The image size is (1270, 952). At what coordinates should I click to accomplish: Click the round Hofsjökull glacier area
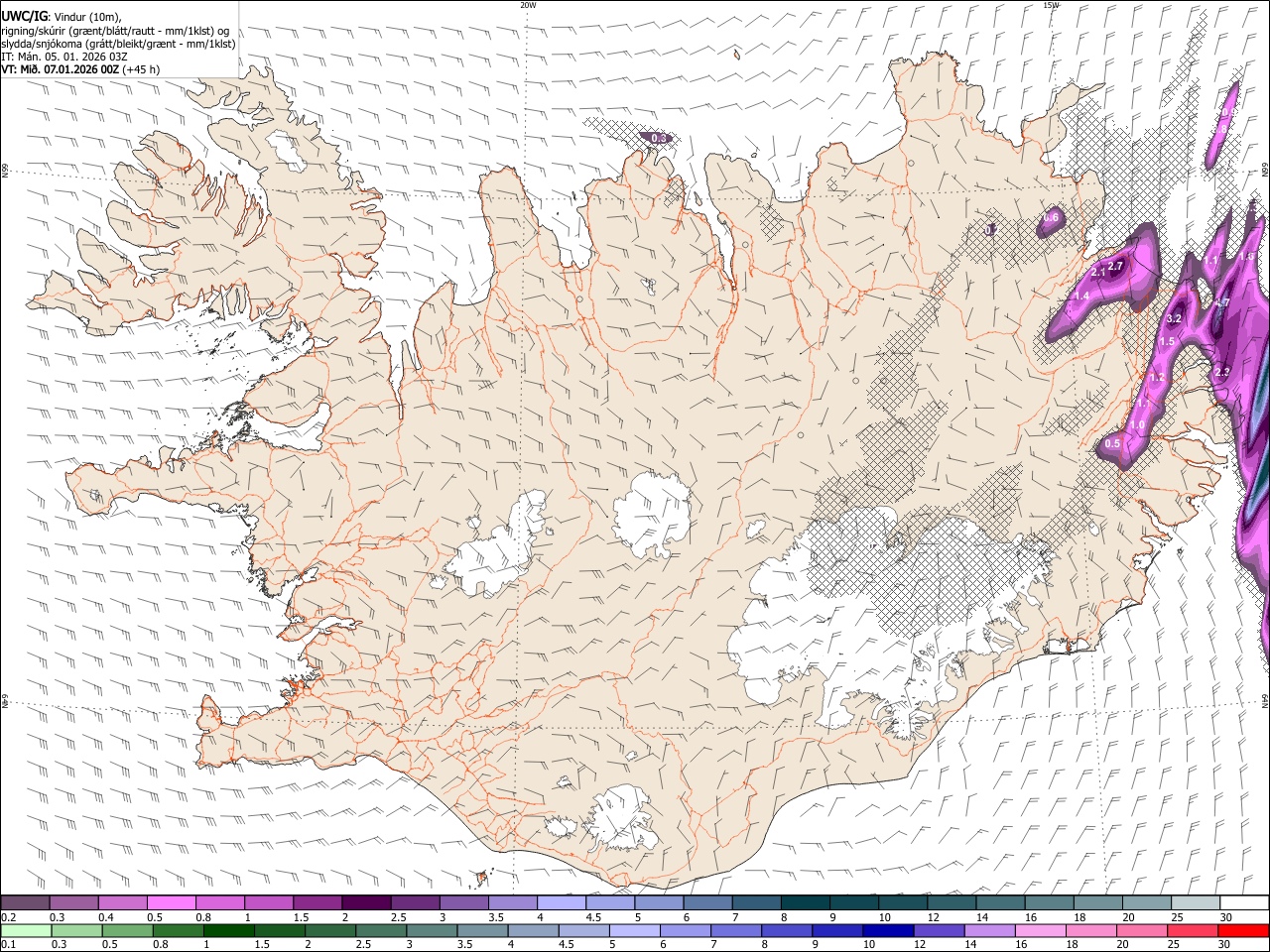pos(653,513)
